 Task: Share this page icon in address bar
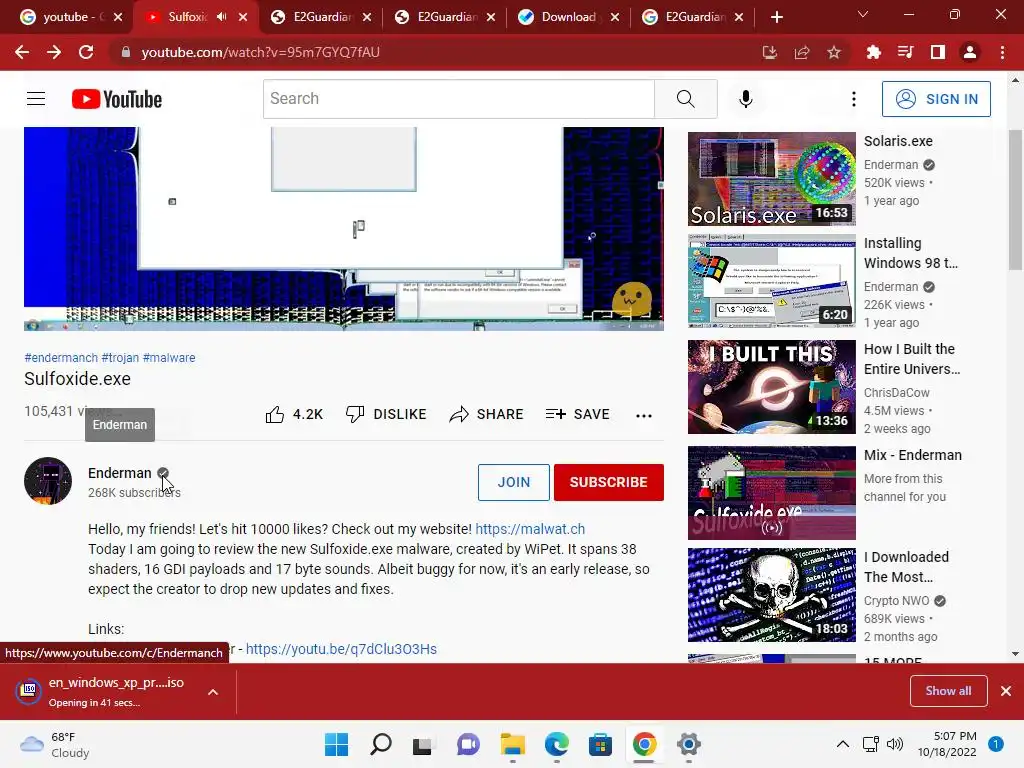point(802,52)
